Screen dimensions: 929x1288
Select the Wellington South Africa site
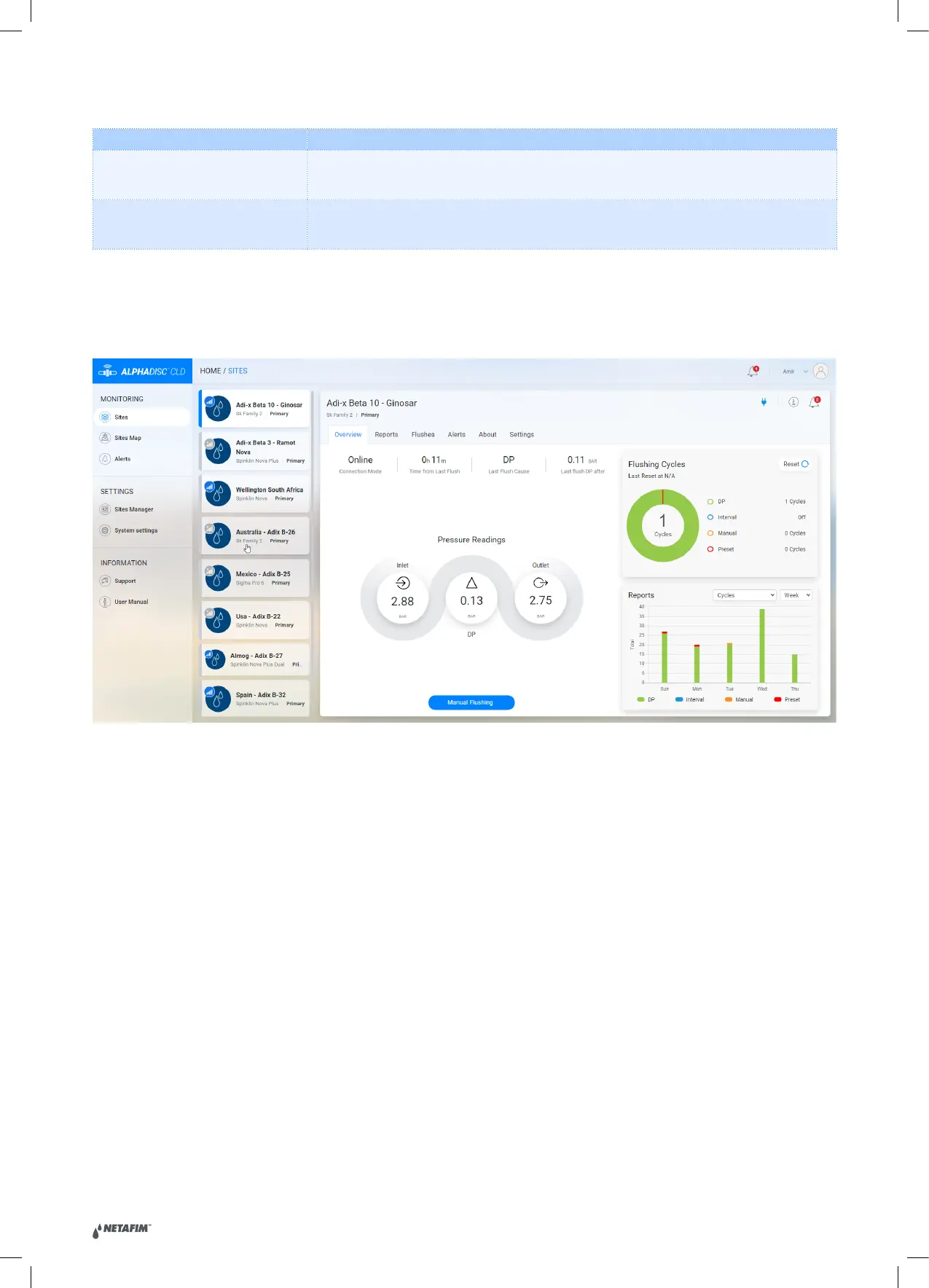[254, 493]
